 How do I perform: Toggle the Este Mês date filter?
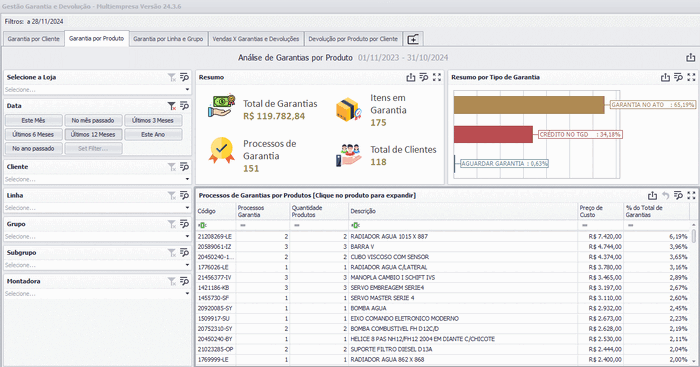click(33, 121)
